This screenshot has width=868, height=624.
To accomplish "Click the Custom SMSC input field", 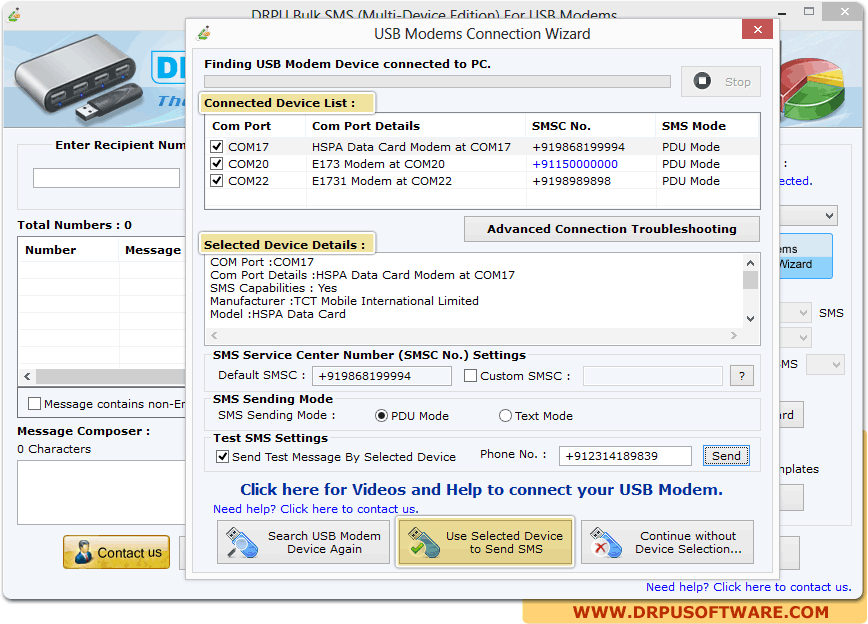I will coord(653,376).
